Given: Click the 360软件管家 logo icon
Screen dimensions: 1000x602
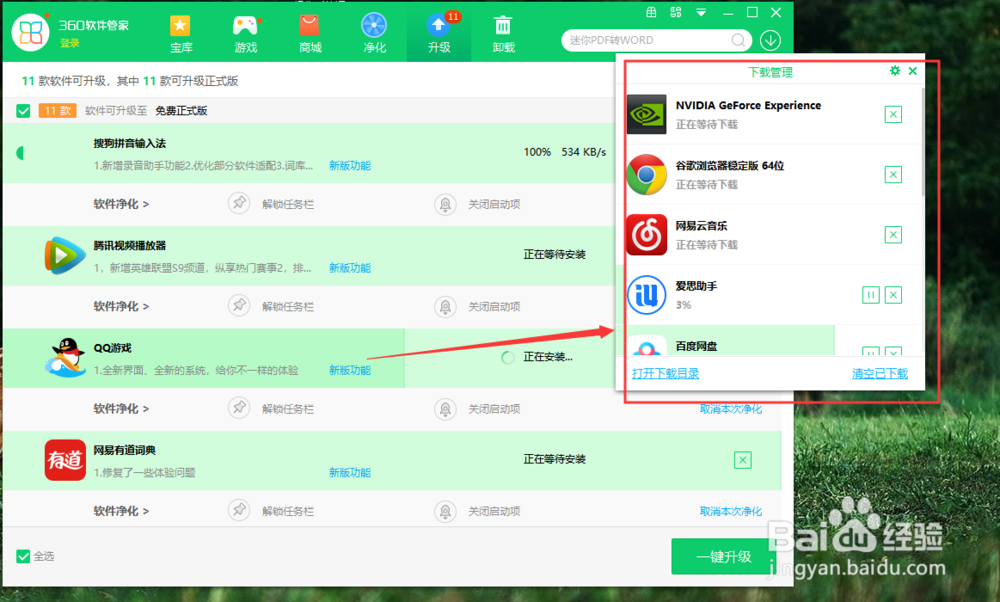Looking at the screenshot, I should coord(30,32).
